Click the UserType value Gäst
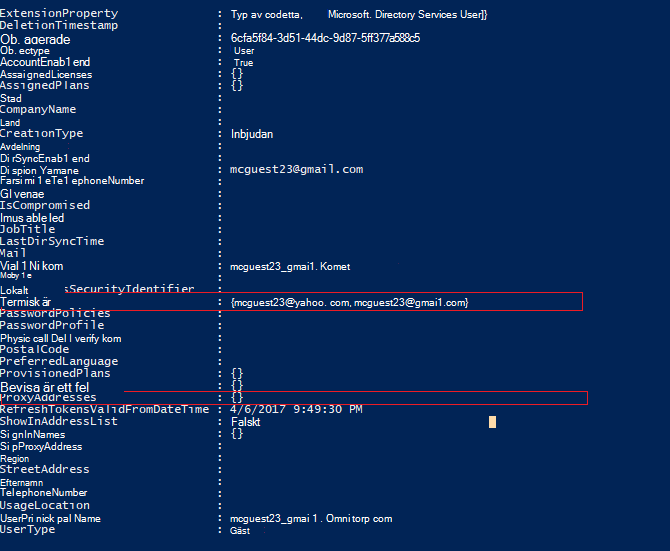This screenshot has width=670, height=551. pyautogui.click(x=240, y=531)
